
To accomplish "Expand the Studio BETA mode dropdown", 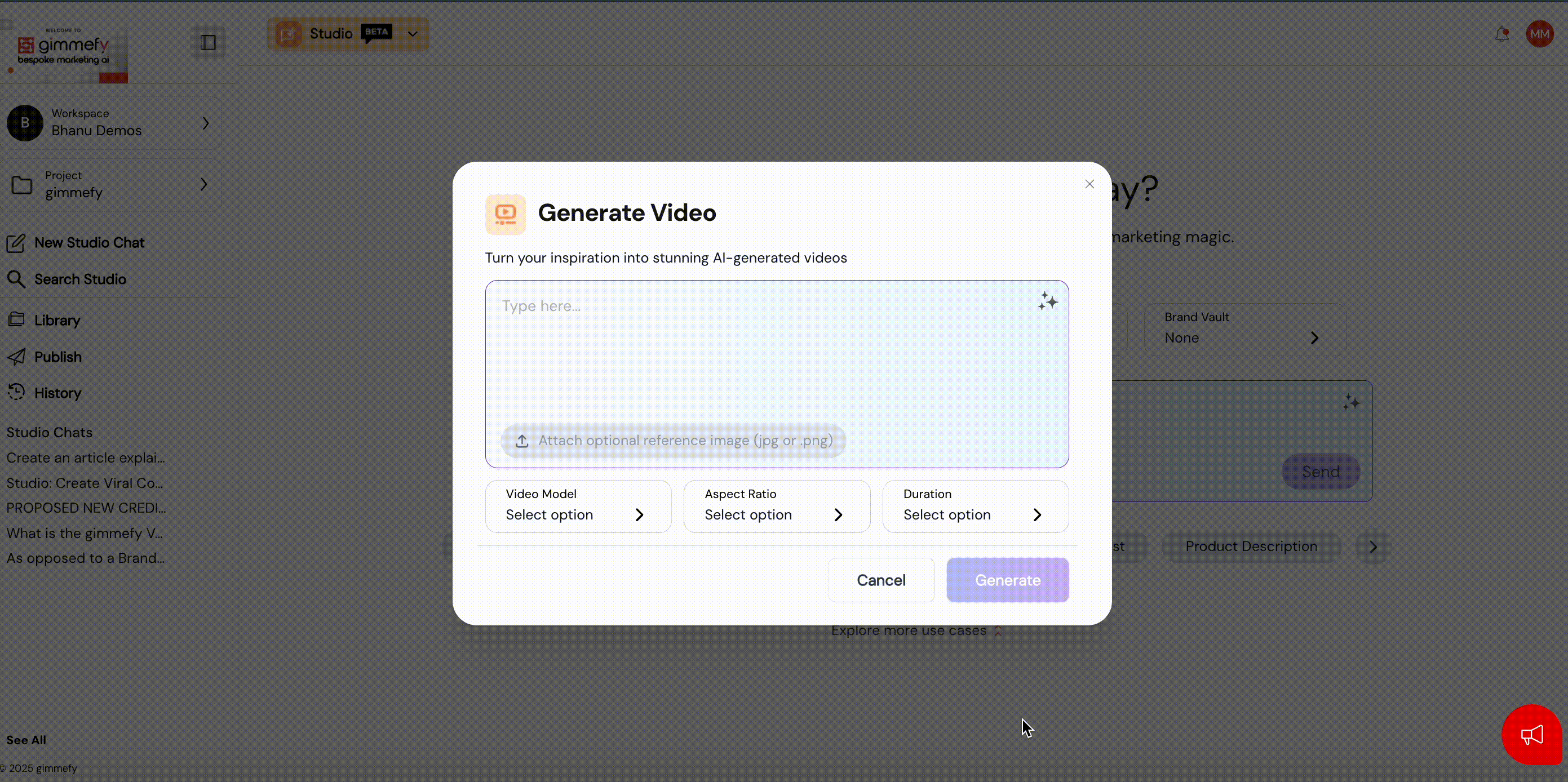I will point(413,34).
